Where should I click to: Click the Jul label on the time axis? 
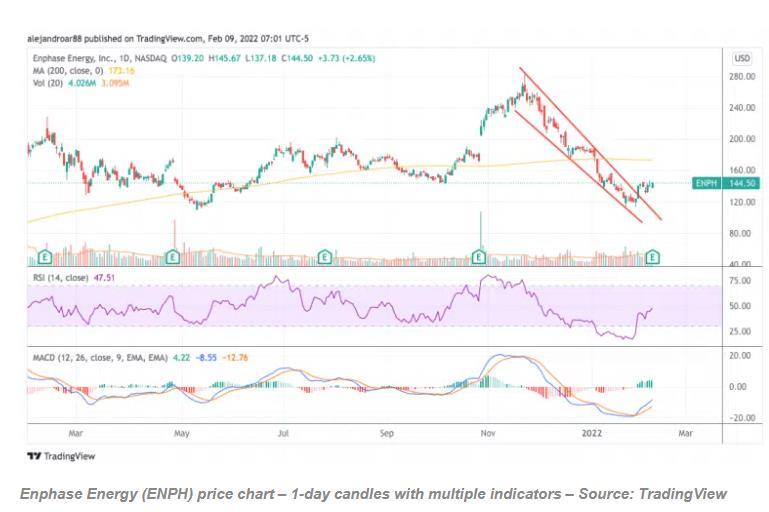[x=283, y=434]
